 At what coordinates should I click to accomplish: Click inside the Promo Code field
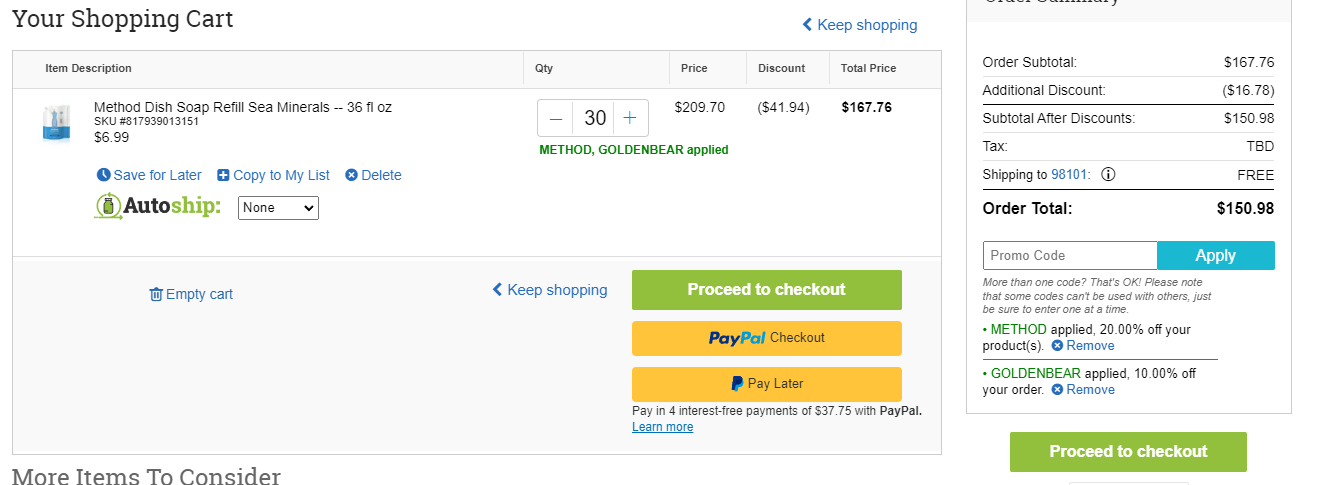click(1070, 255)
